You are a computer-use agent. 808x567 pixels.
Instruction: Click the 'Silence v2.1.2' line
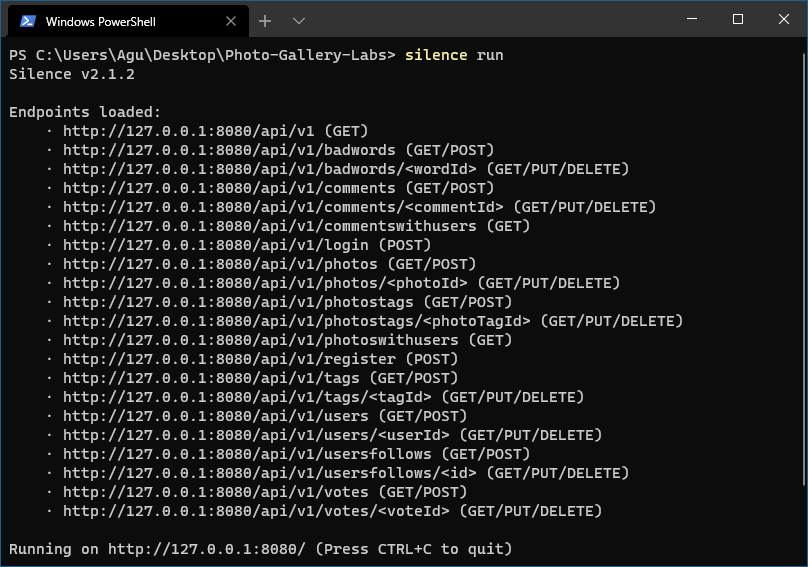[72, 74]
